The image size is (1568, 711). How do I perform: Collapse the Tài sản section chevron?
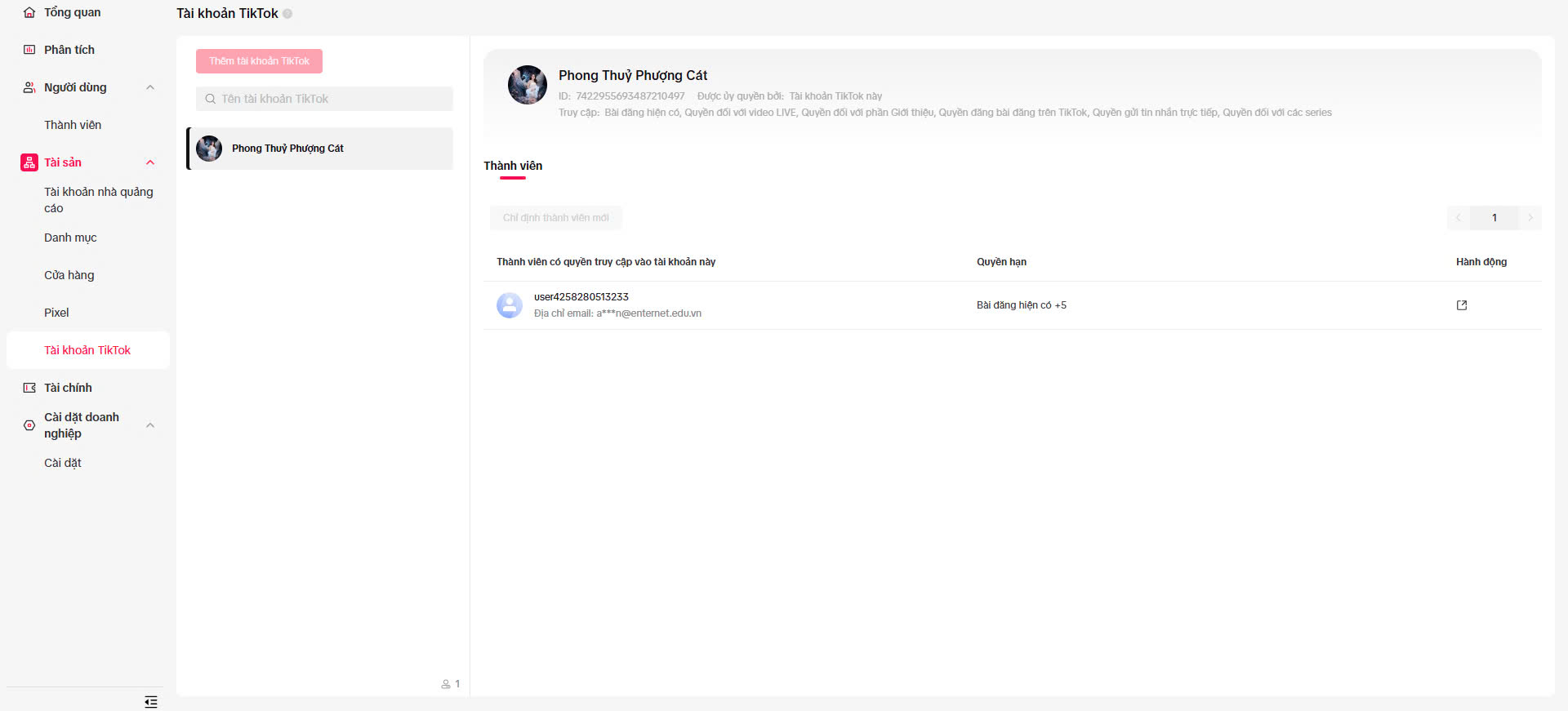pos(150,162)
